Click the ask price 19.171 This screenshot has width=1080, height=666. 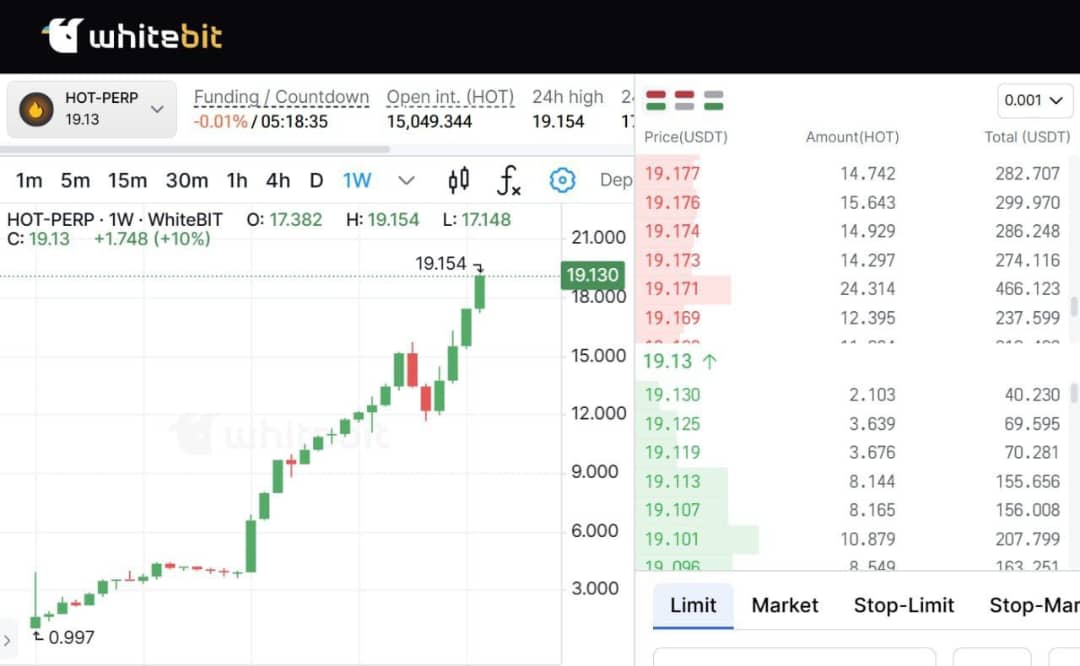click(672, 289)
